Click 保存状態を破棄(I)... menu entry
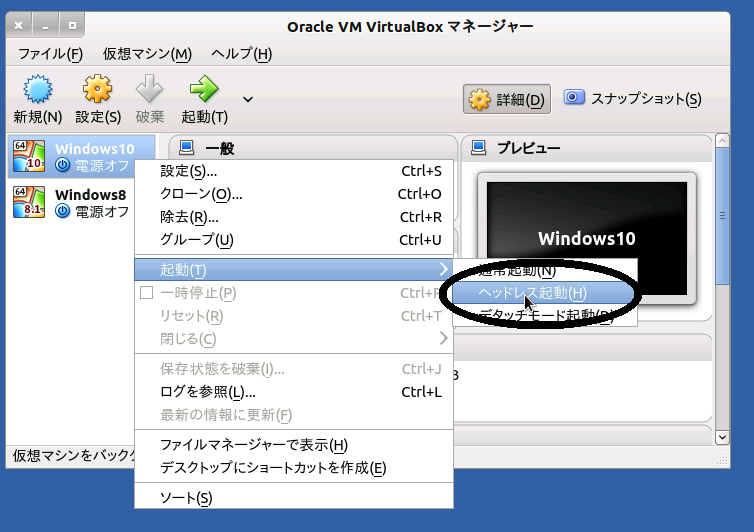754x532 pixels. tap(294, 369)
